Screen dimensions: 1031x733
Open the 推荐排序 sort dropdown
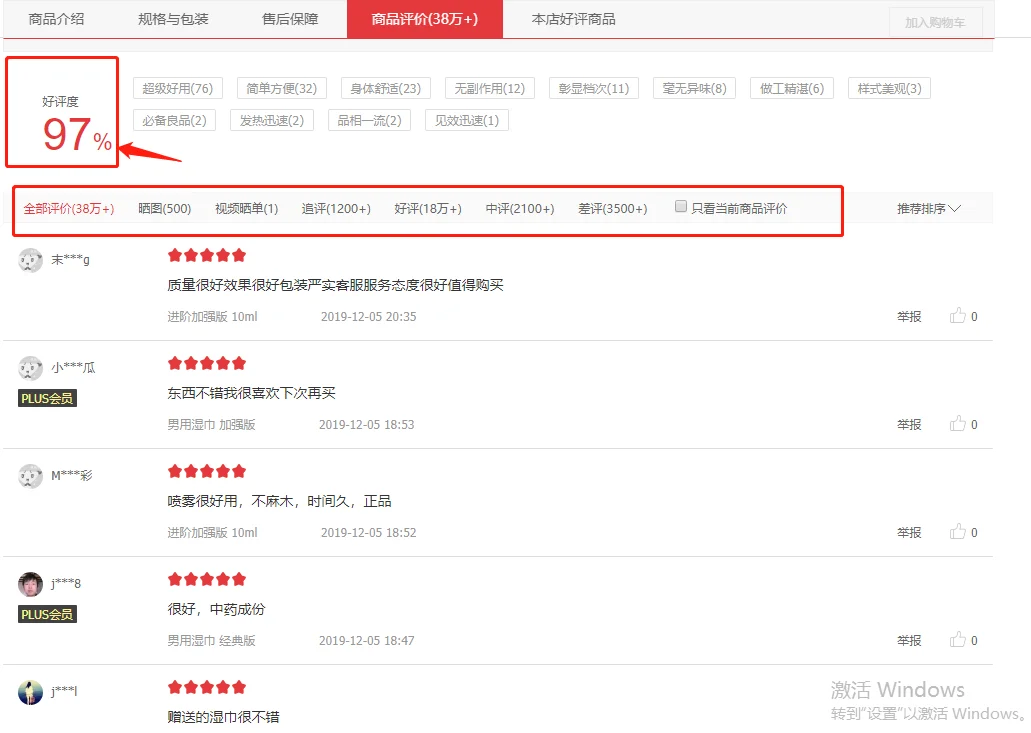tap(928, 208)
